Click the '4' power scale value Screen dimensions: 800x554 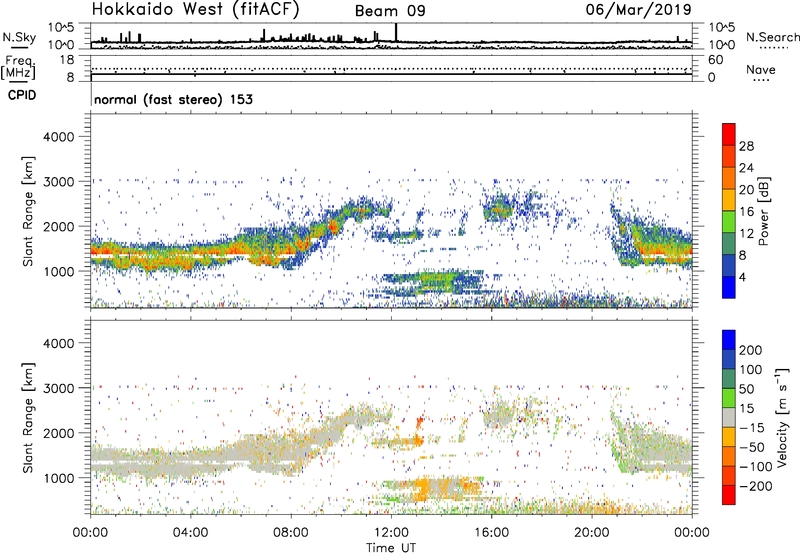[742, 277]
